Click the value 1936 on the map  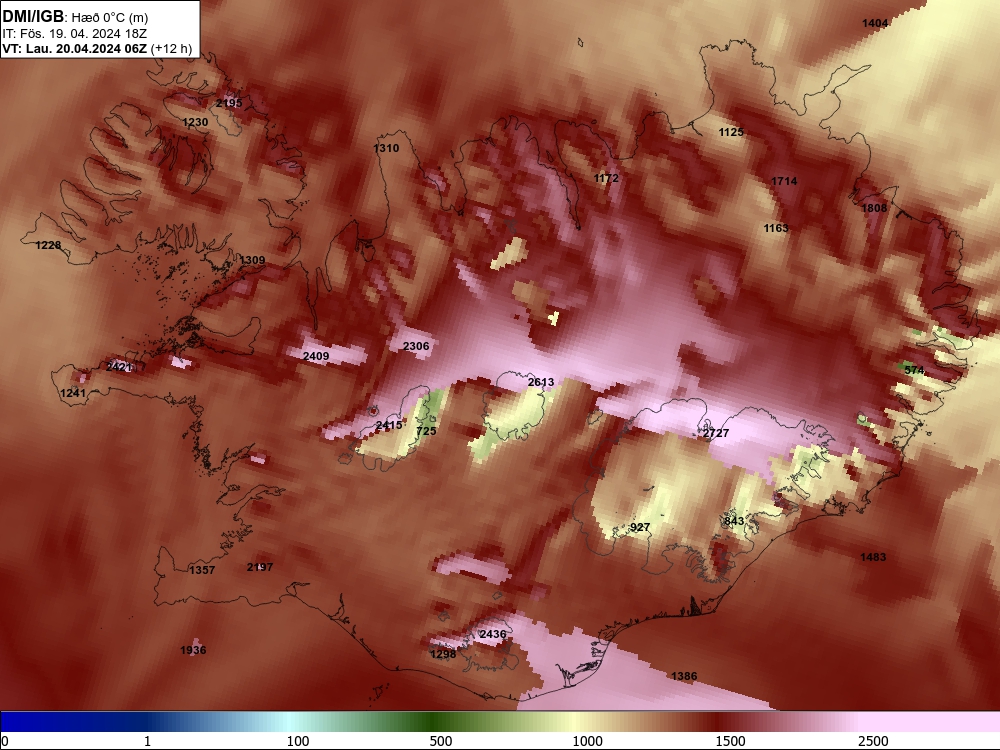(x=193, y=650)
